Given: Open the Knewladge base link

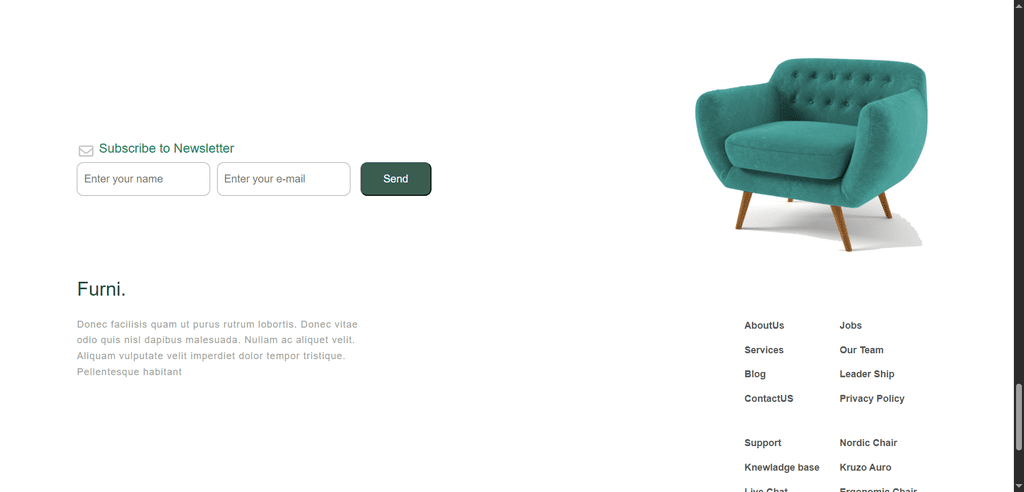Looking at the screenshot, I should pos(782,468).
